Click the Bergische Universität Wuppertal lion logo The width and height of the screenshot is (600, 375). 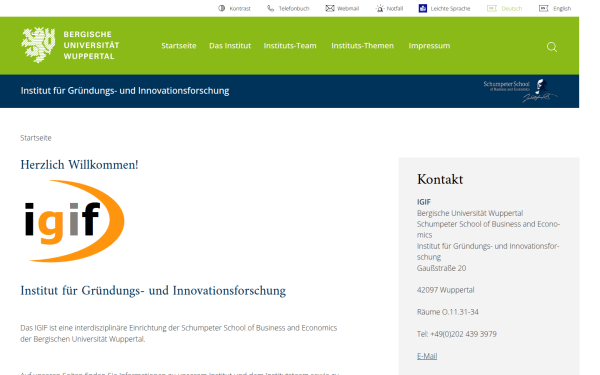[x=38, y=45]
